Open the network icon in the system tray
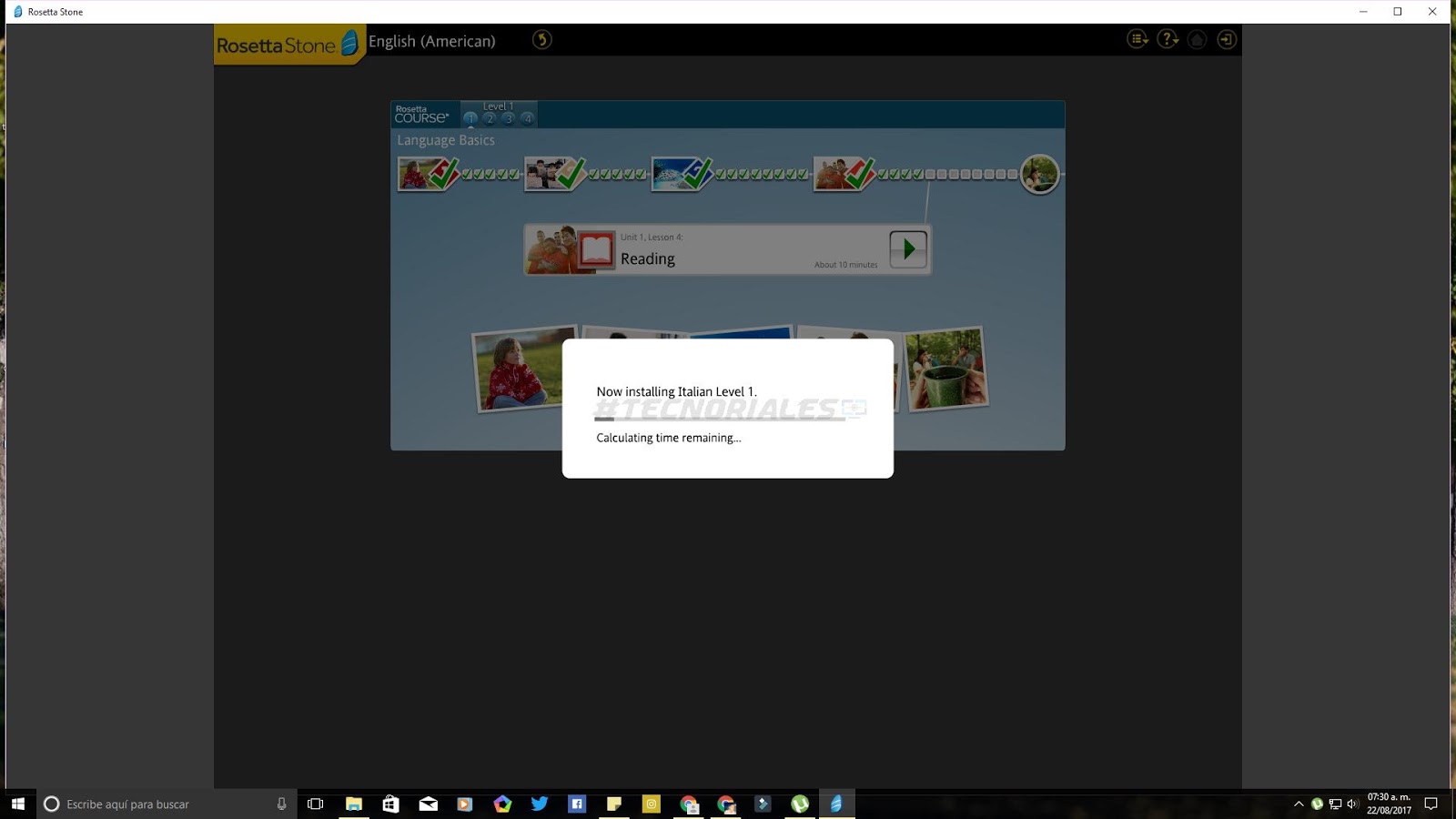Image resolution: width=1456 pixels, height=819 pixels. 1335,804
